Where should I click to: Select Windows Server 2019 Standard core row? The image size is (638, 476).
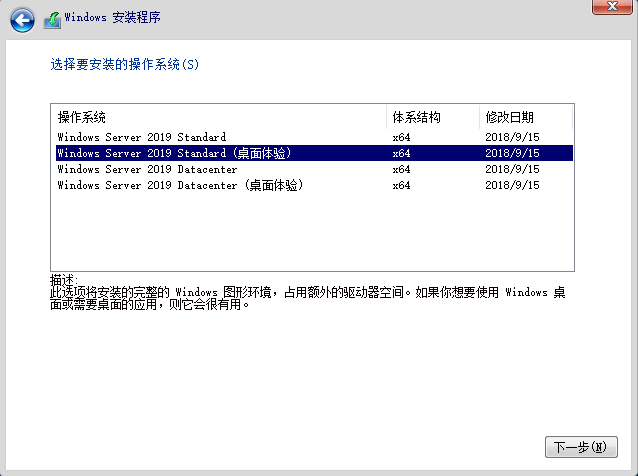pyautogui.click(x=314, y=137)
